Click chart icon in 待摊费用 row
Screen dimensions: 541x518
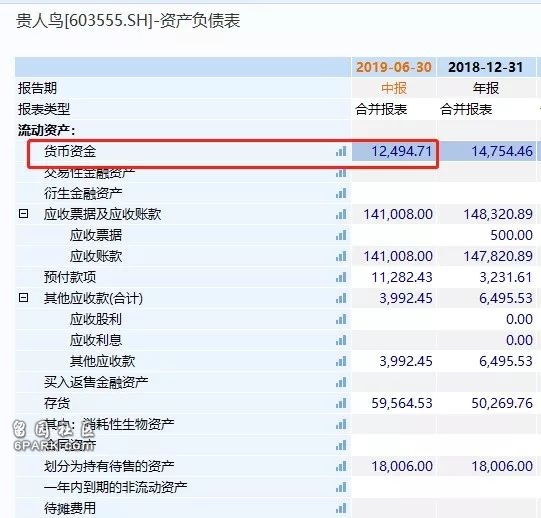pyautogui.click(x=341, y=508)
